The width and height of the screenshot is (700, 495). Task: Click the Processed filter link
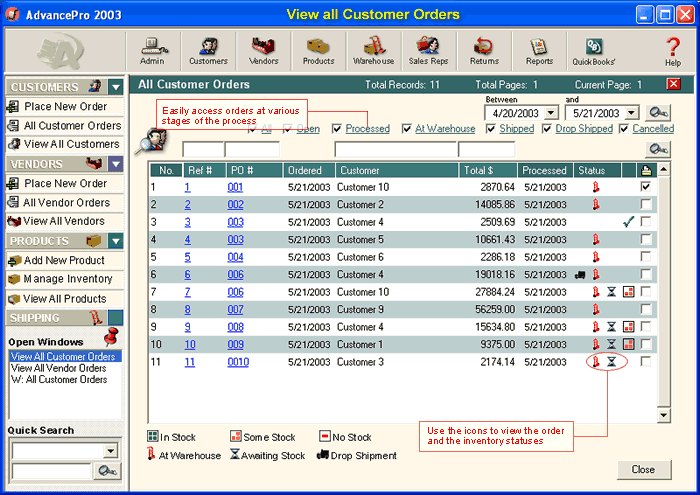point(367,129)
